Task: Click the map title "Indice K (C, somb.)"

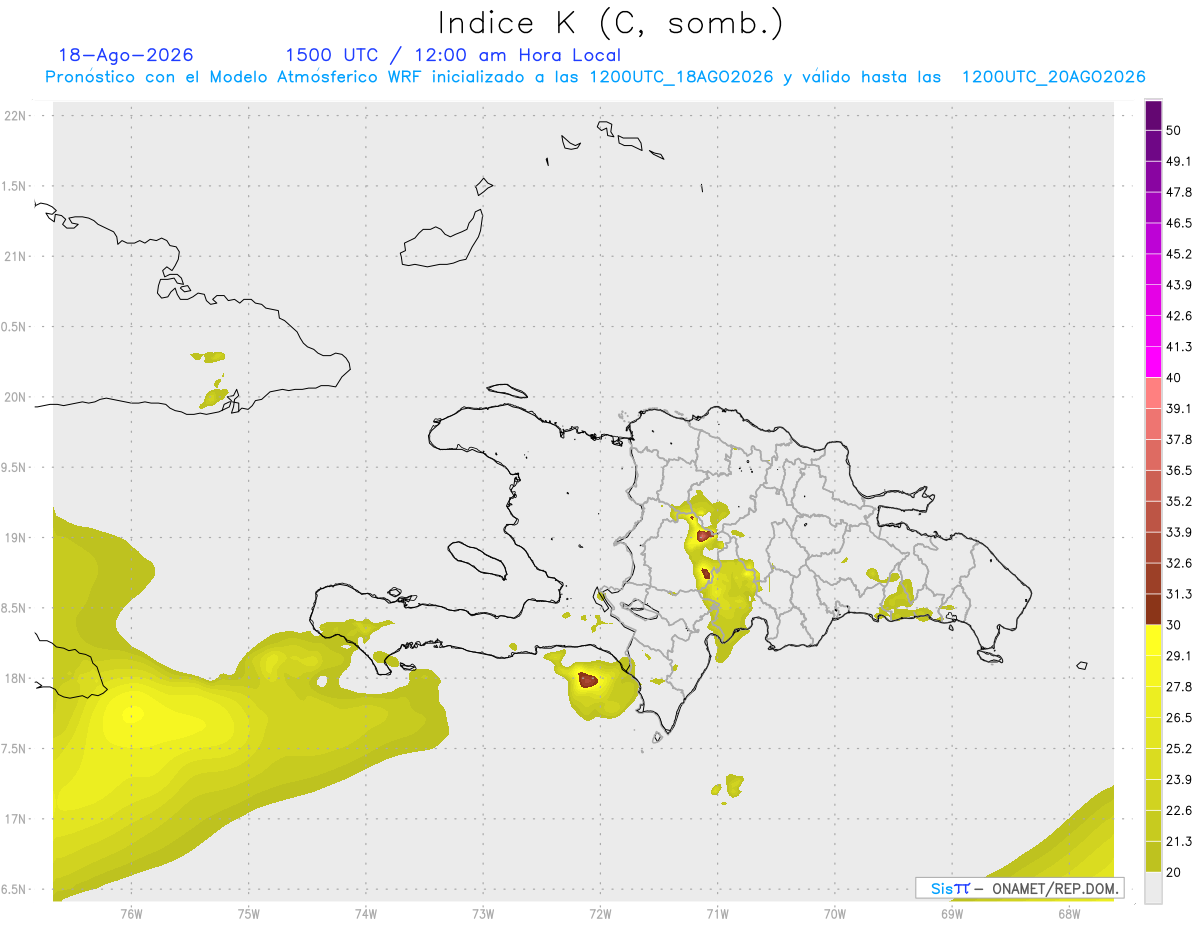Action: 611,23
